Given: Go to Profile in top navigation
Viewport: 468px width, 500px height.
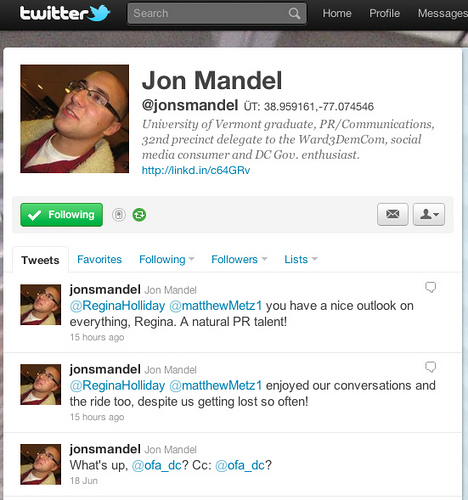Looking at the screenshot, I should [384, 13].
